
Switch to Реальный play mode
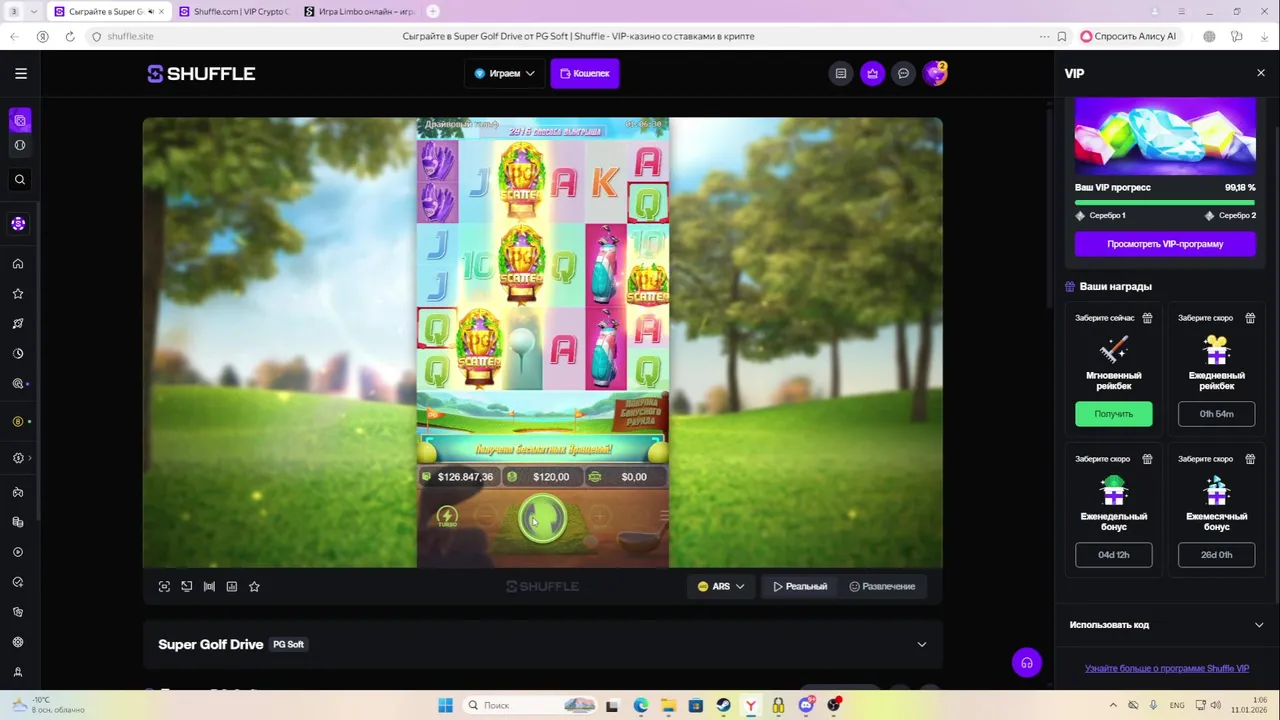(800, 587)
